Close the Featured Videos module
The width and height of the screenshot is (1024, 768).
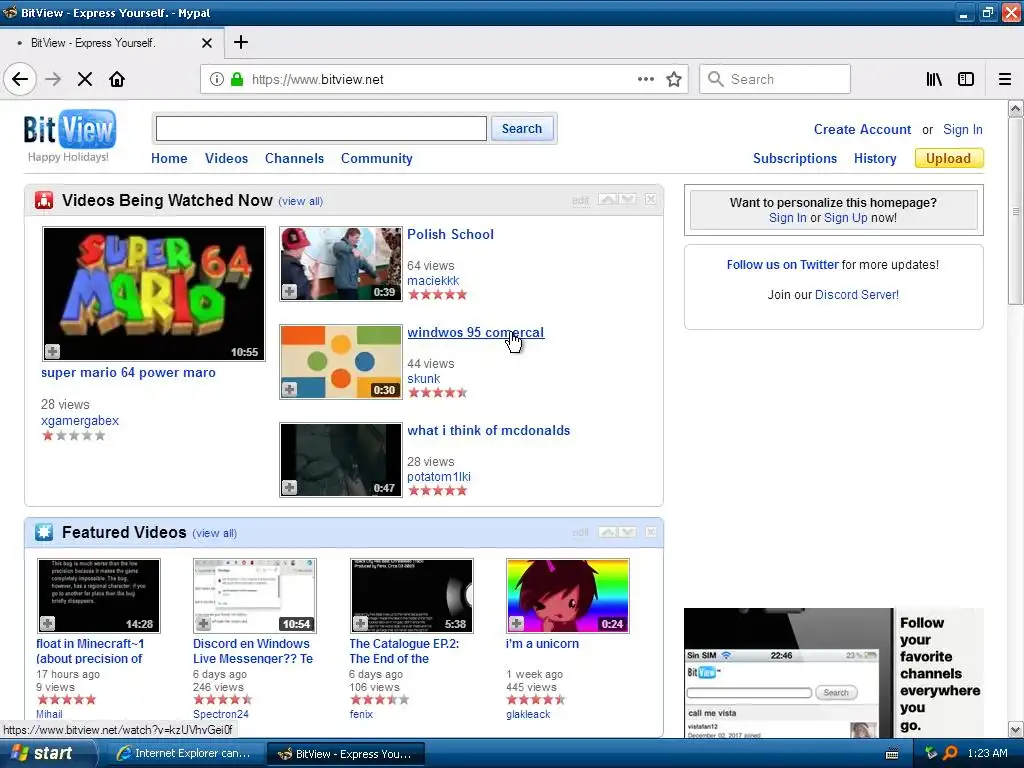(650, 532)
